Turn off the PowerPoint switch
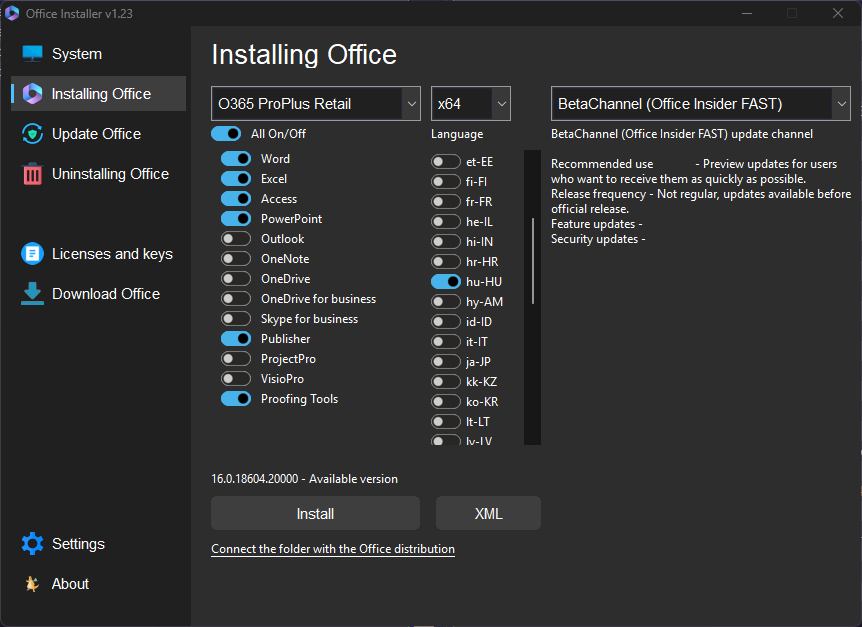Image resolution: width=862 pixels, height=627 pixels. (x=236, y=219)
